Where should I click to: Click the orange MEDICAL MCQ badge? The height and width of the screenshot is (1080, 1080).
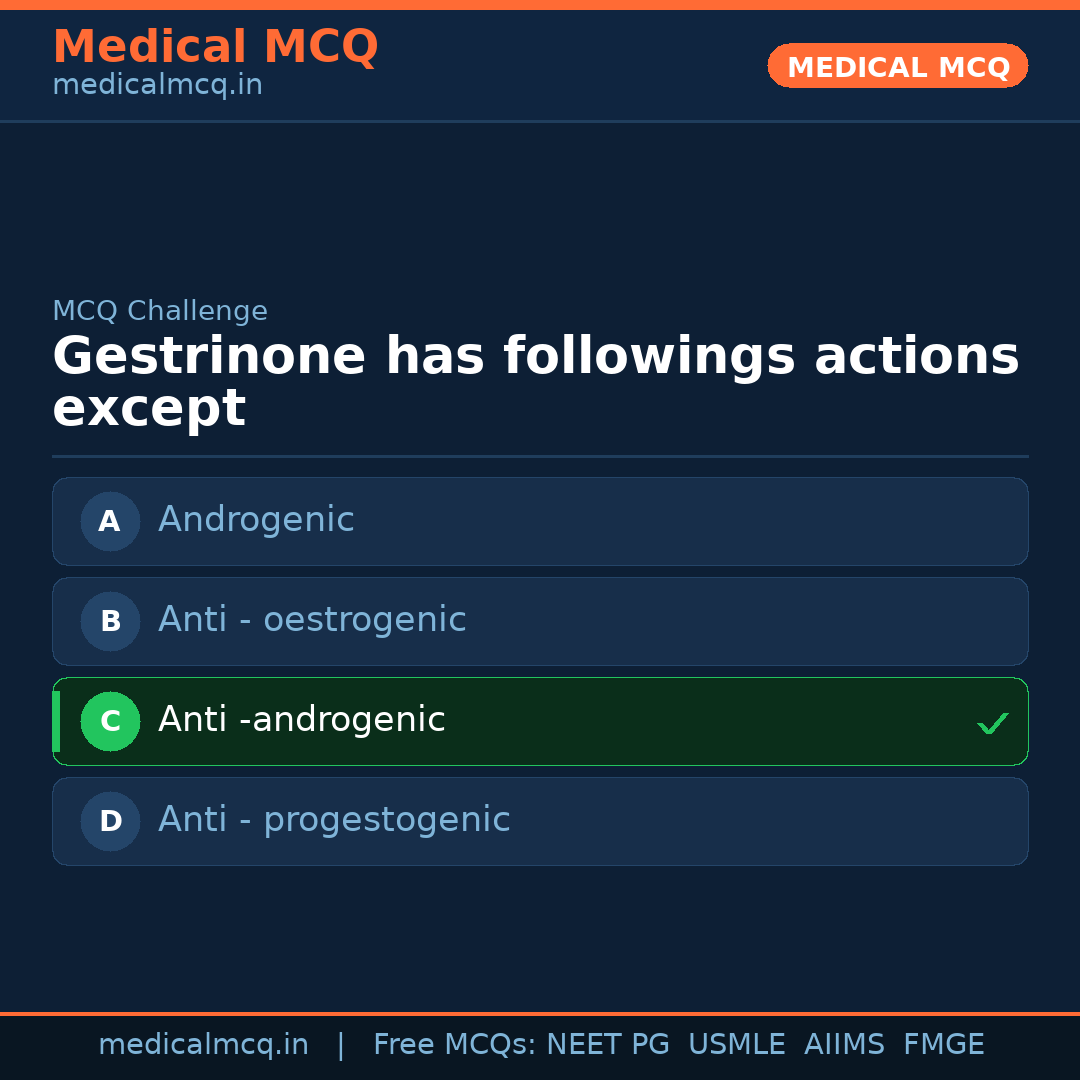tap(897, 66)
